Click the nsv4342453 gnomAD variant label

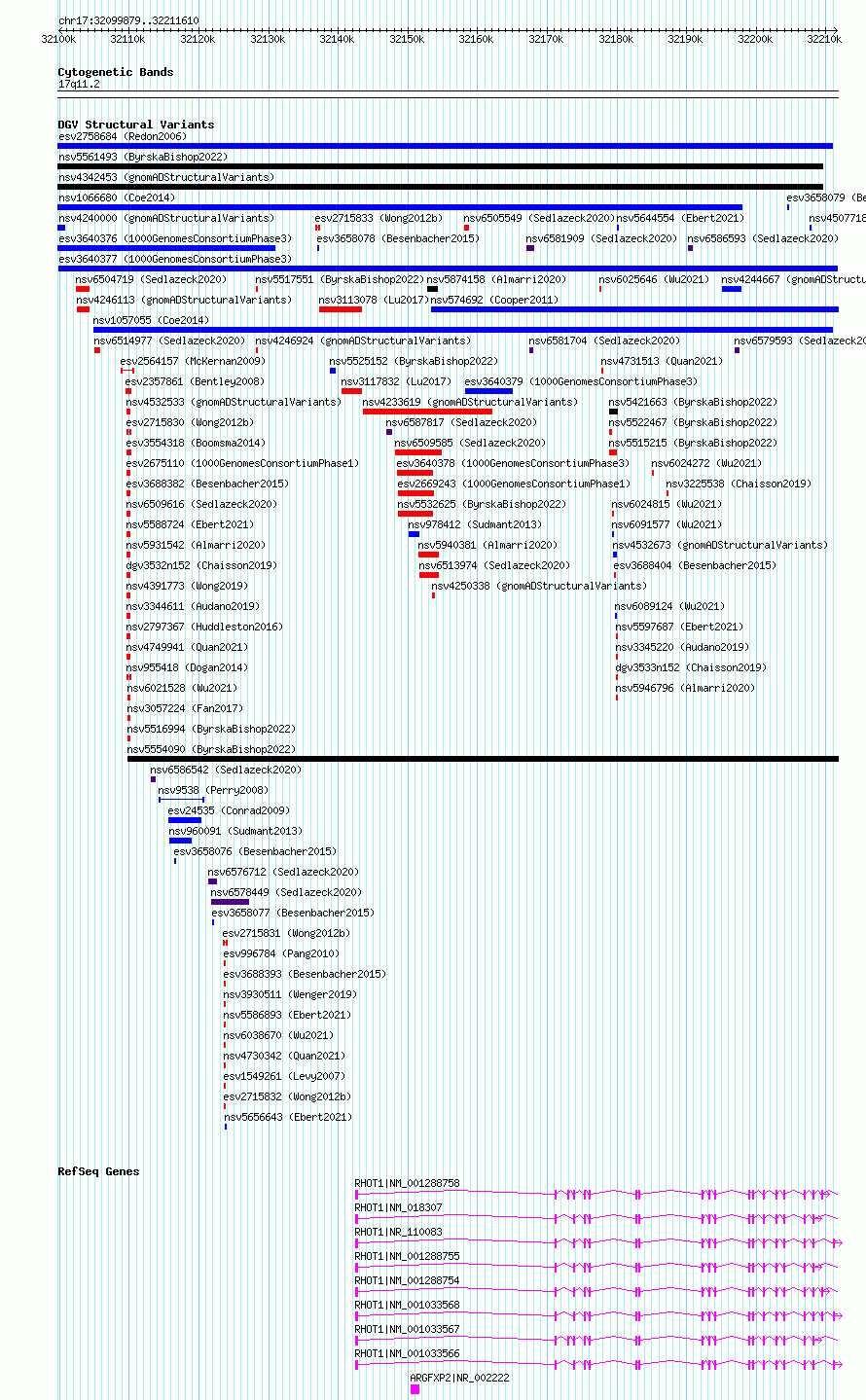click(166, 177)
